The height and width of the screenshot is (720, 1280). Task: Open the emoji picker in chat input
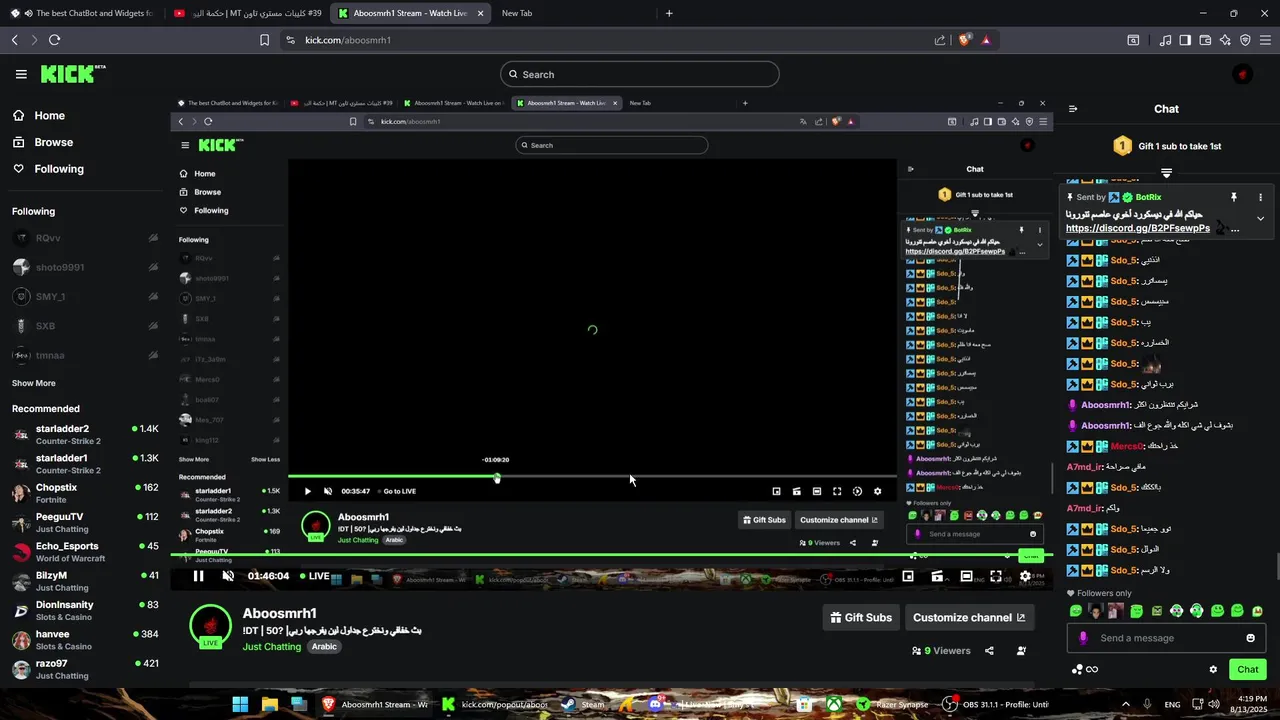[1250, 638]
